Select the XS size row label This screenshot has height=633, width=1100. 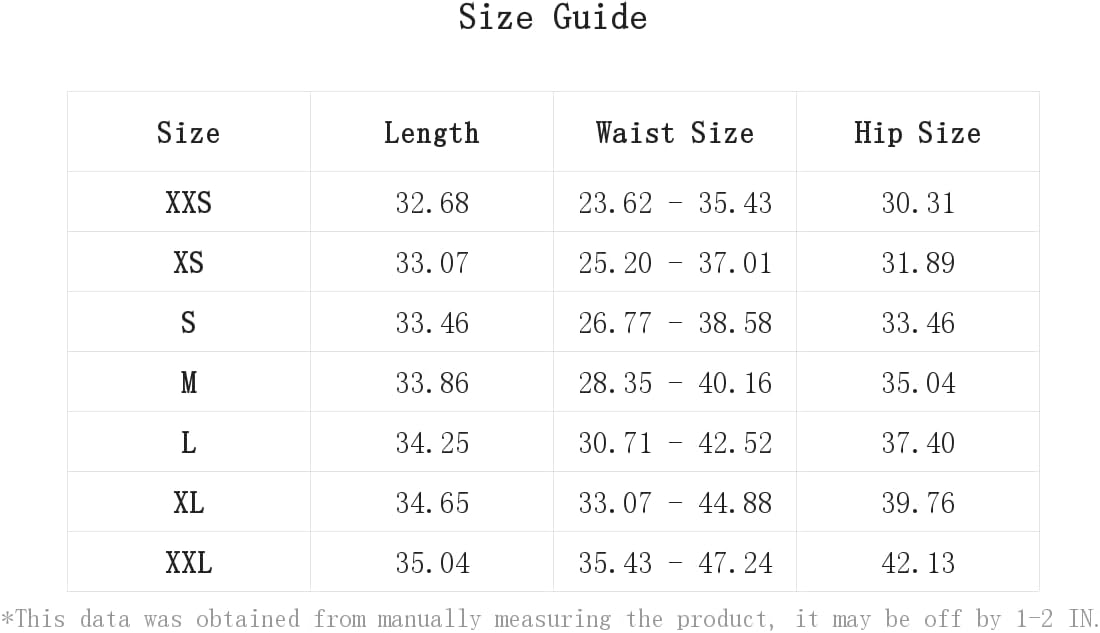(x=189, y=262)
